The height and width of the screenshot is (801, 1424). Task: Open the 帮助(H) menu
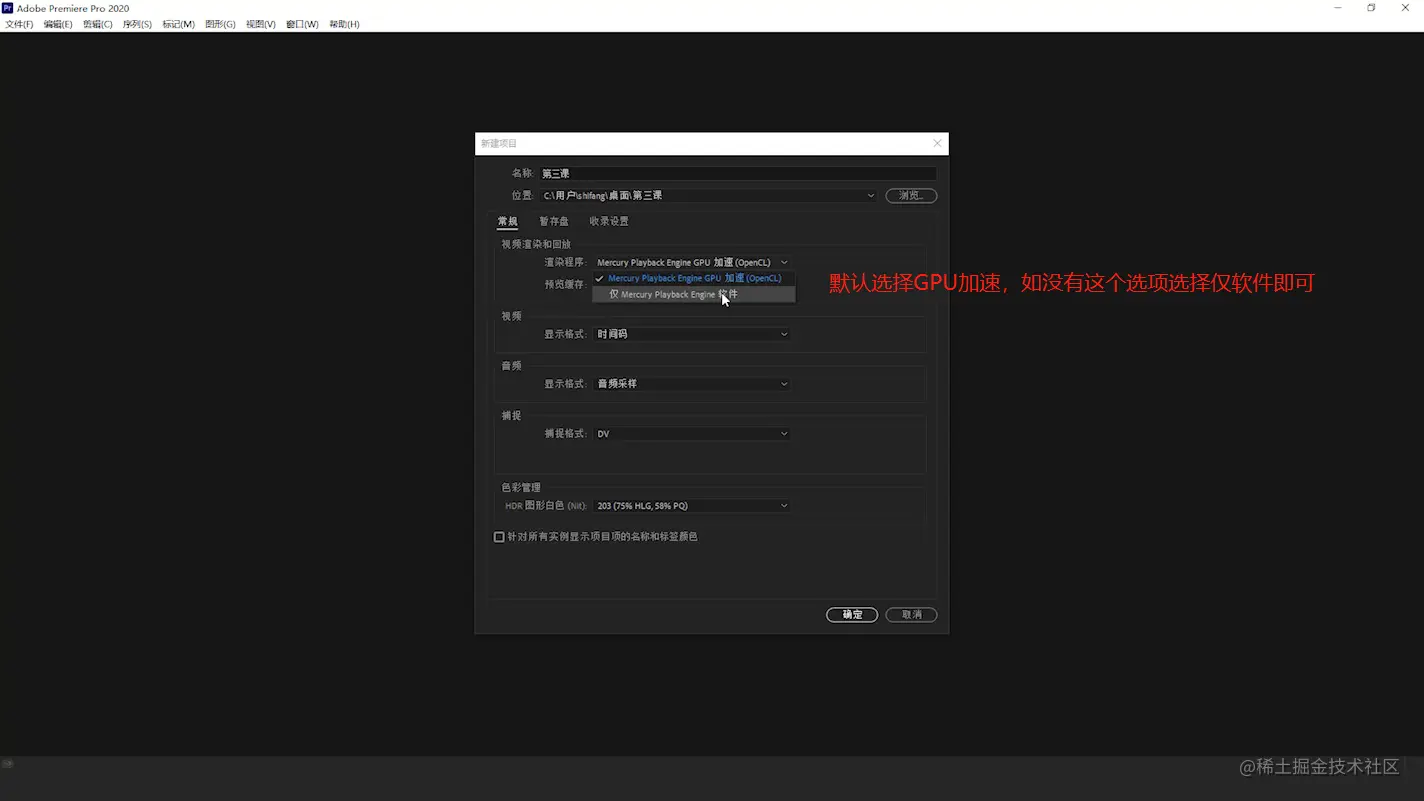click(x=344, y=24)
